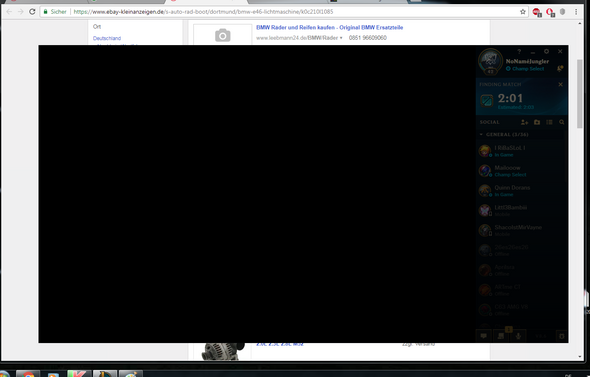Open the chat bubble icon at the bottom
Viewport: 590px width, 377px height.
point(484,336)
